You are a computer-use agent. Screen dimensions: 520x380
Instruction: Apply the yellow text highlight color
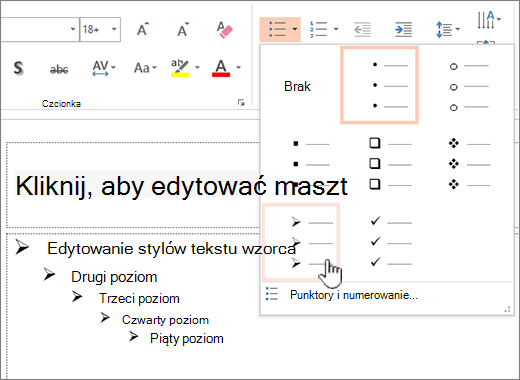(x=180, y=68)
